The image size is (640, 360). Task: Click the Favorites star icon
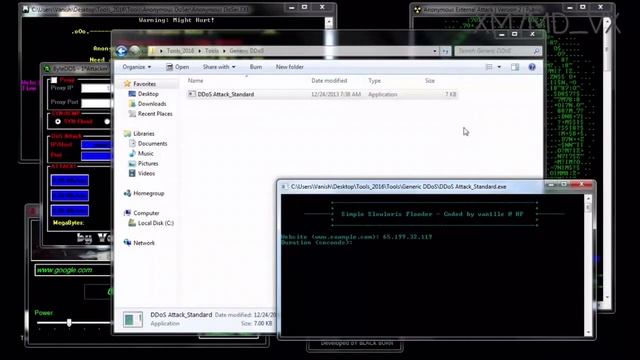pos(127,84)
